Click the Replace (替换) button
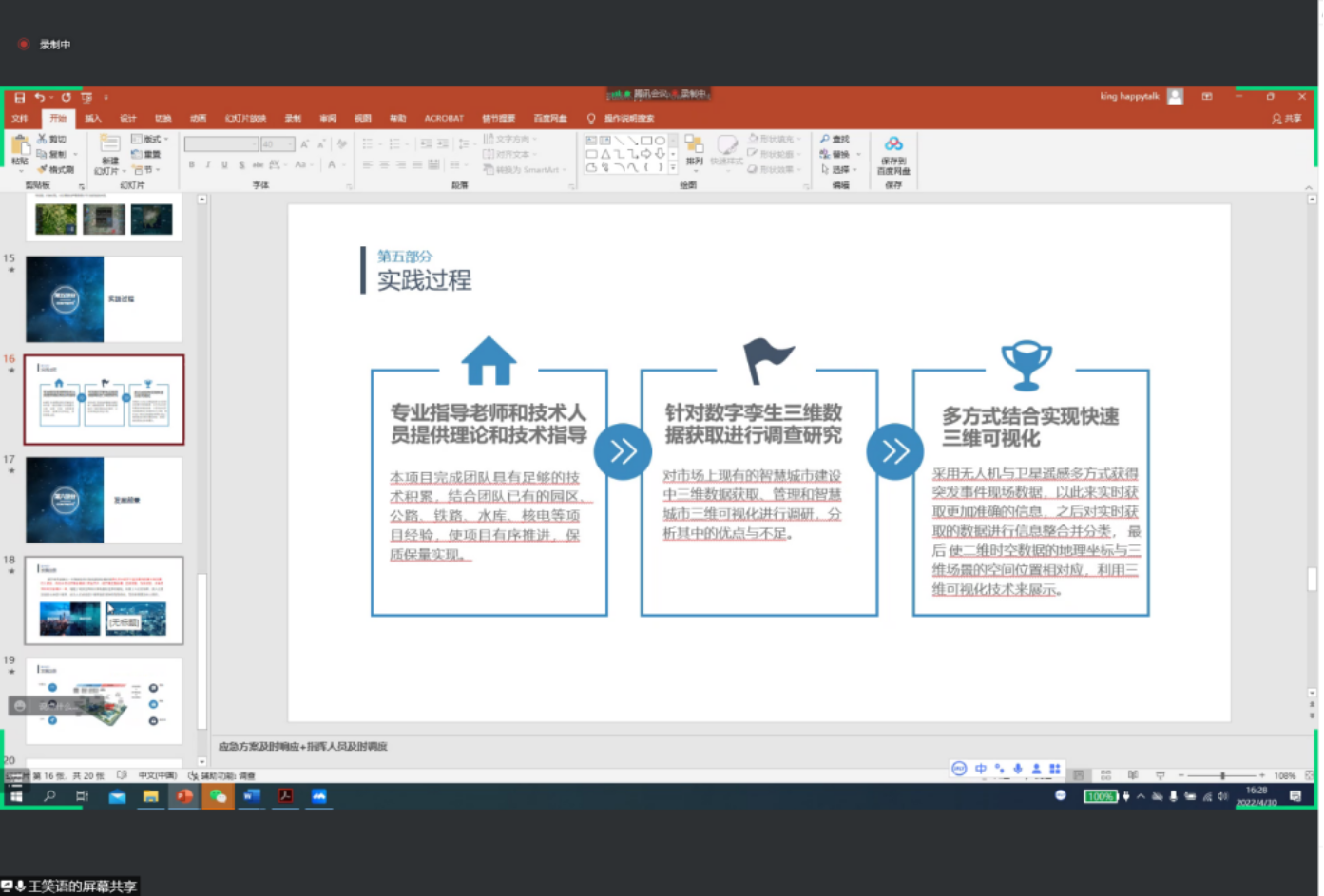Viewport: 1324px width, 896px height. pos(835,154)
